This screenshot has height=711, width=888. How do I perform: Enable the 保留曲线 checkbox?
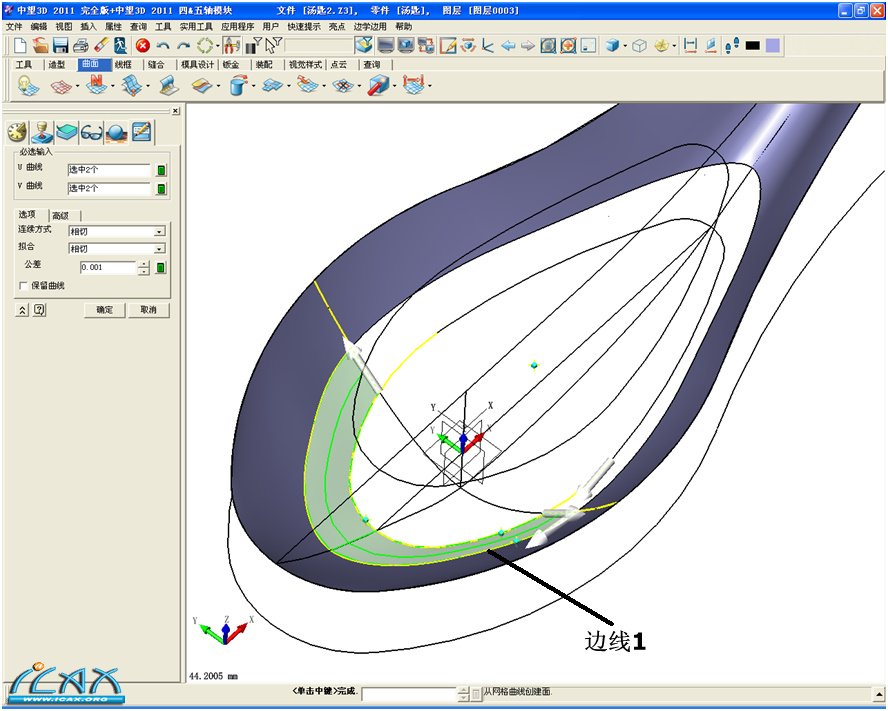(24, 286)
